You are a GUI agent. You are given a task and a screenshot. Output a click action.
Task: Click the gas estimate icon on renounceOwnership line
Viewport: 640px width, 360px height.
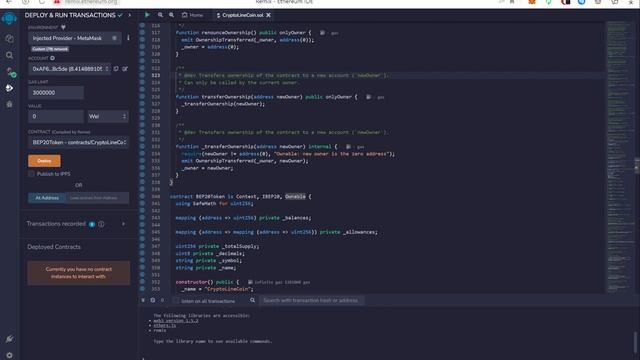click(x=322, y=33)
